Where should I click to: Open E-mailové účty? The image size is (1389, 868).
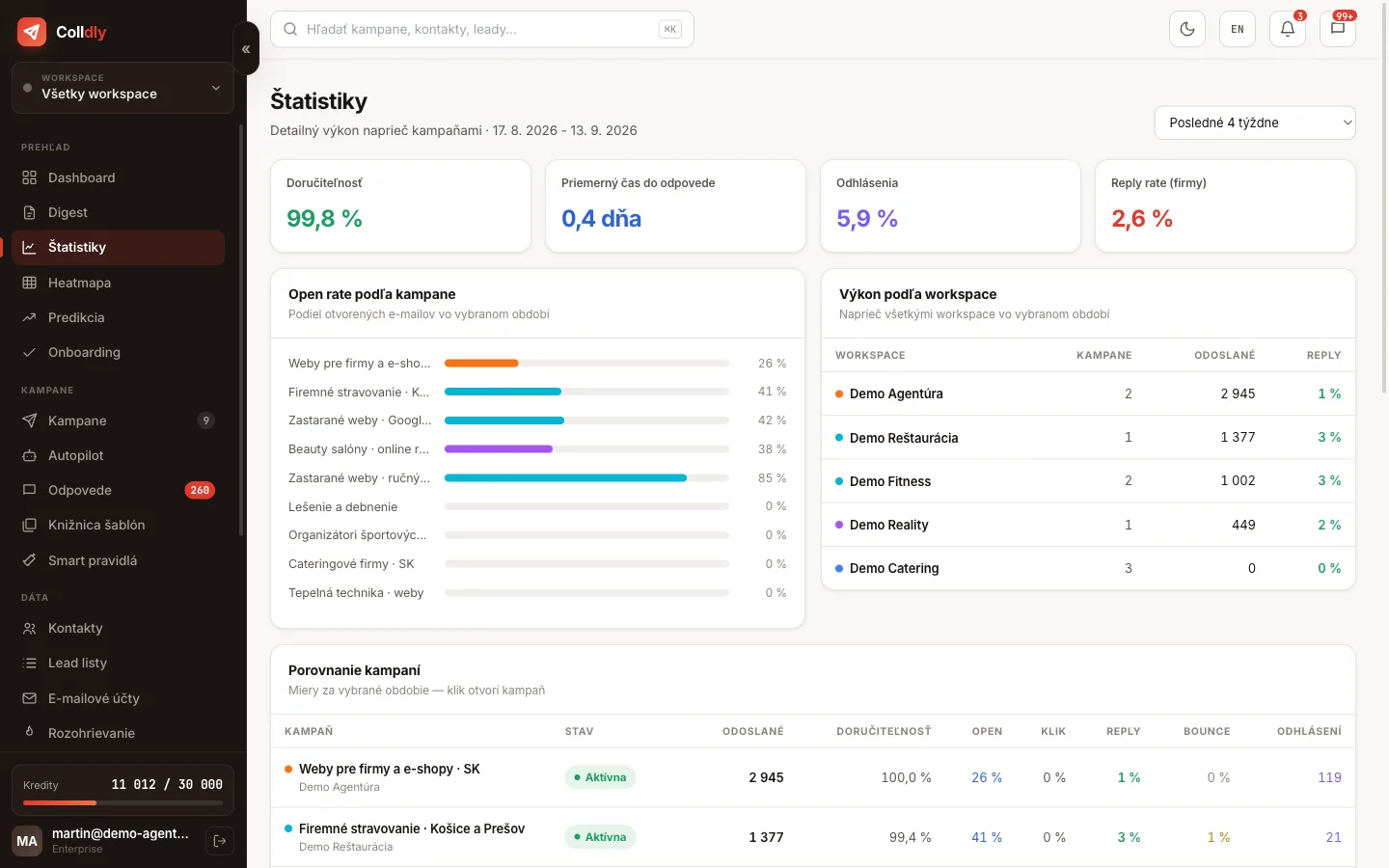click(x=118, y=698)
